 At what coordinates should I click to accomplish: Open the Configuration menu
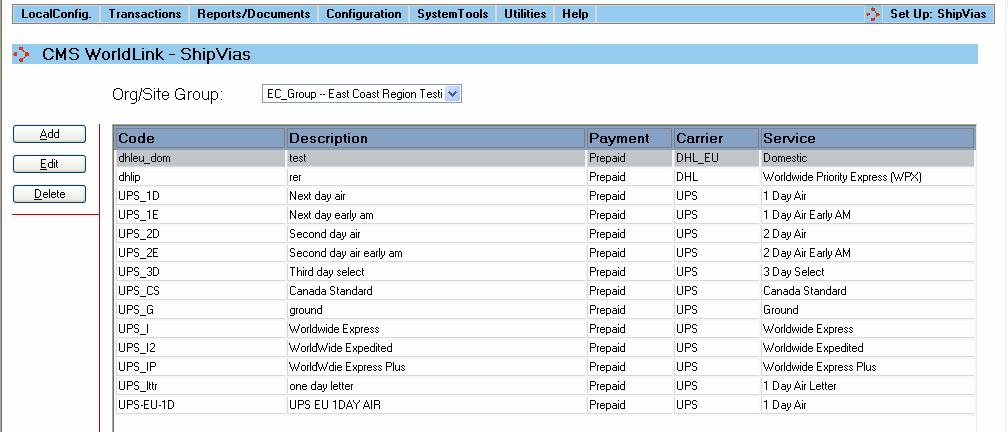[x=364, y=14]
